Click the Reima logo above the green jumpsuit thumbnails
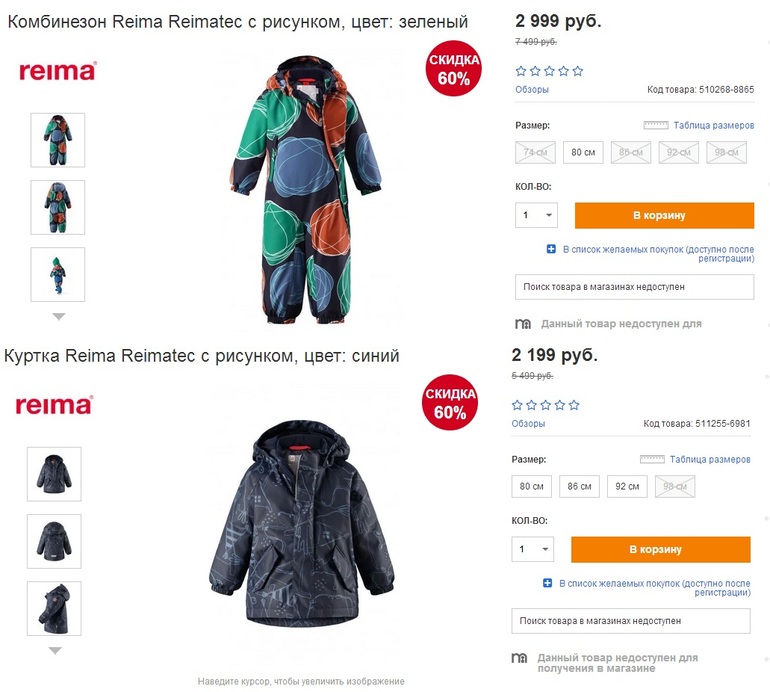The height and width of the screenshot is (692, 770). click(58, 71)
